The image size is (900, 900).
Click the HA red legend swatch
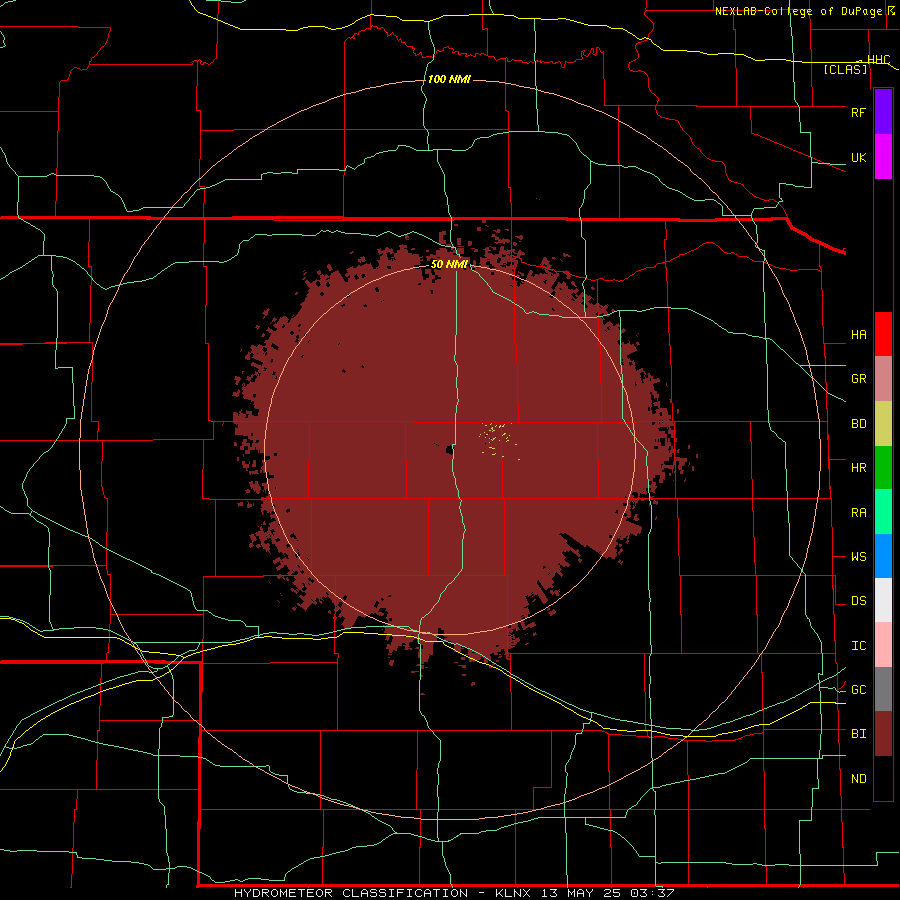tap(883, 334)
